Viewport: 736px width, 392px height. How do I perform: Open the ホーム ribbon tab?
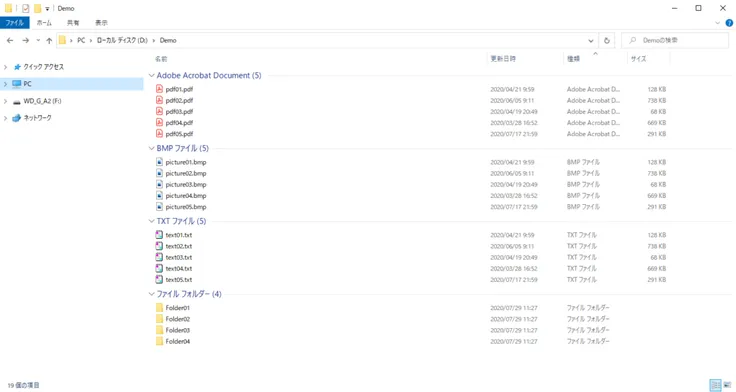(44, 23)
